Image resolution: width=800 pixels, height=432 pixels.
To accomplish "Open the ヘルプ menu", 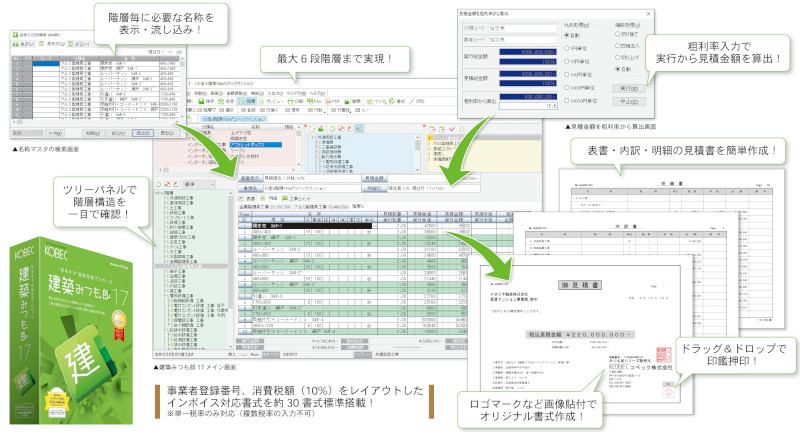I will [x=317, y=93].
